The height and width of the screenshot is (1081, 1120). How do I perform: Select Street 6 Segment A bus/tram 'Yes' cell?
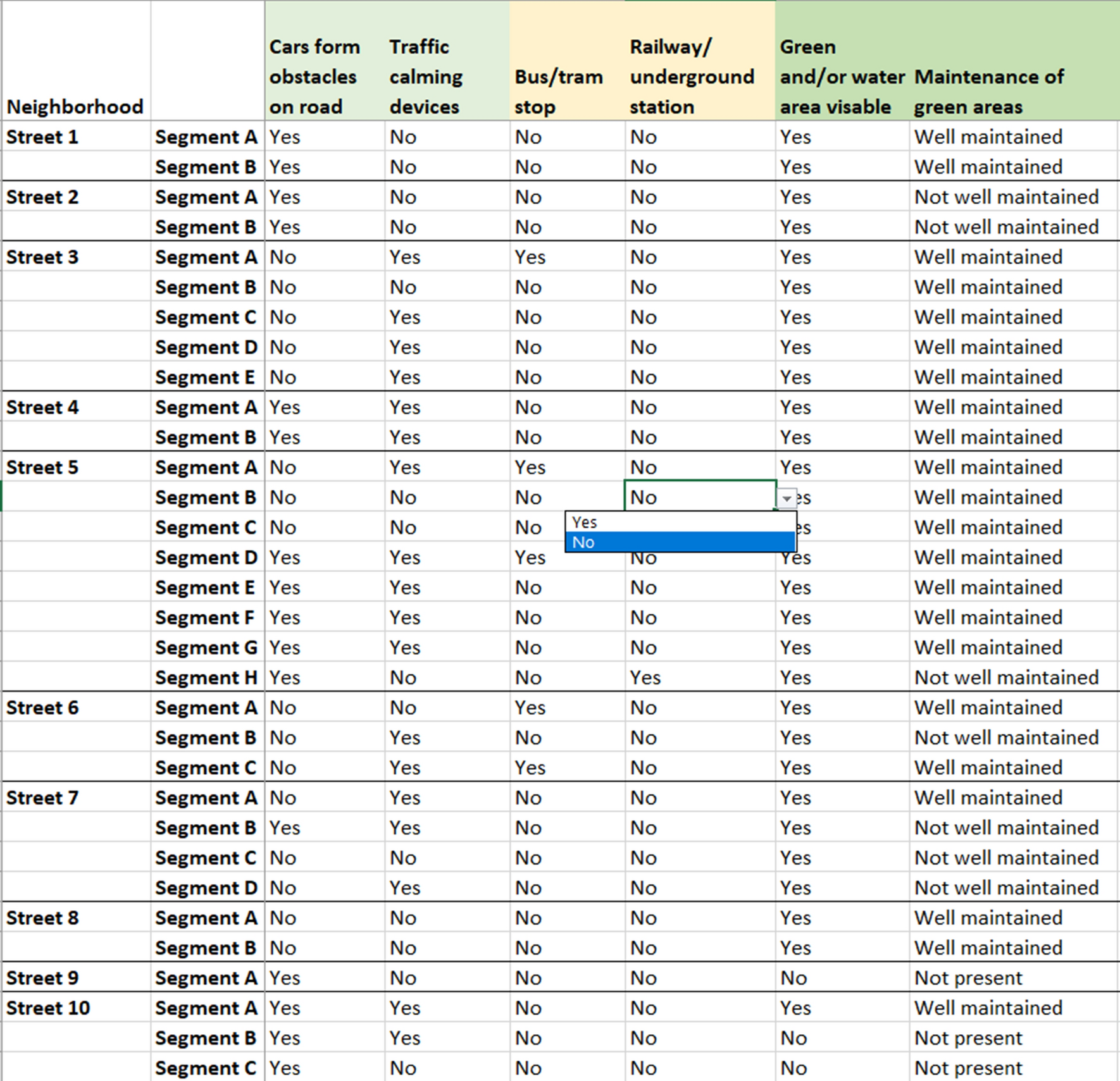pos(567,707)
